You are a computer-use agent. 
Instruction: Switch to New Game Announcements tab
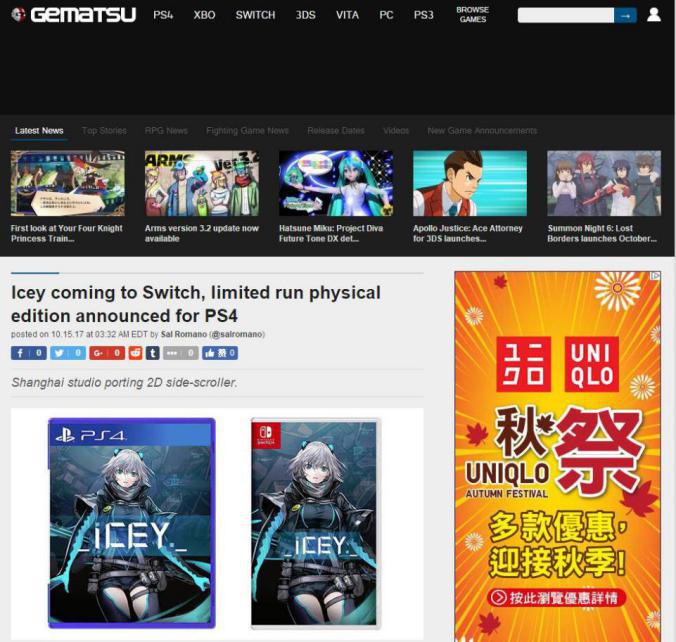point(482,131)
